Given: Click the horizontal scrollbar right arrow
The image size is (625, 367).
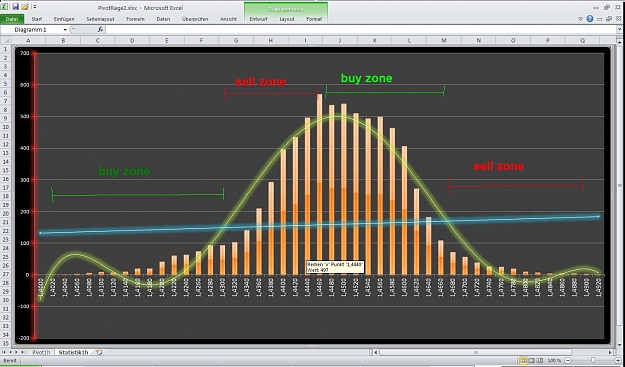Looking at the screenshot, I should 610,352.
